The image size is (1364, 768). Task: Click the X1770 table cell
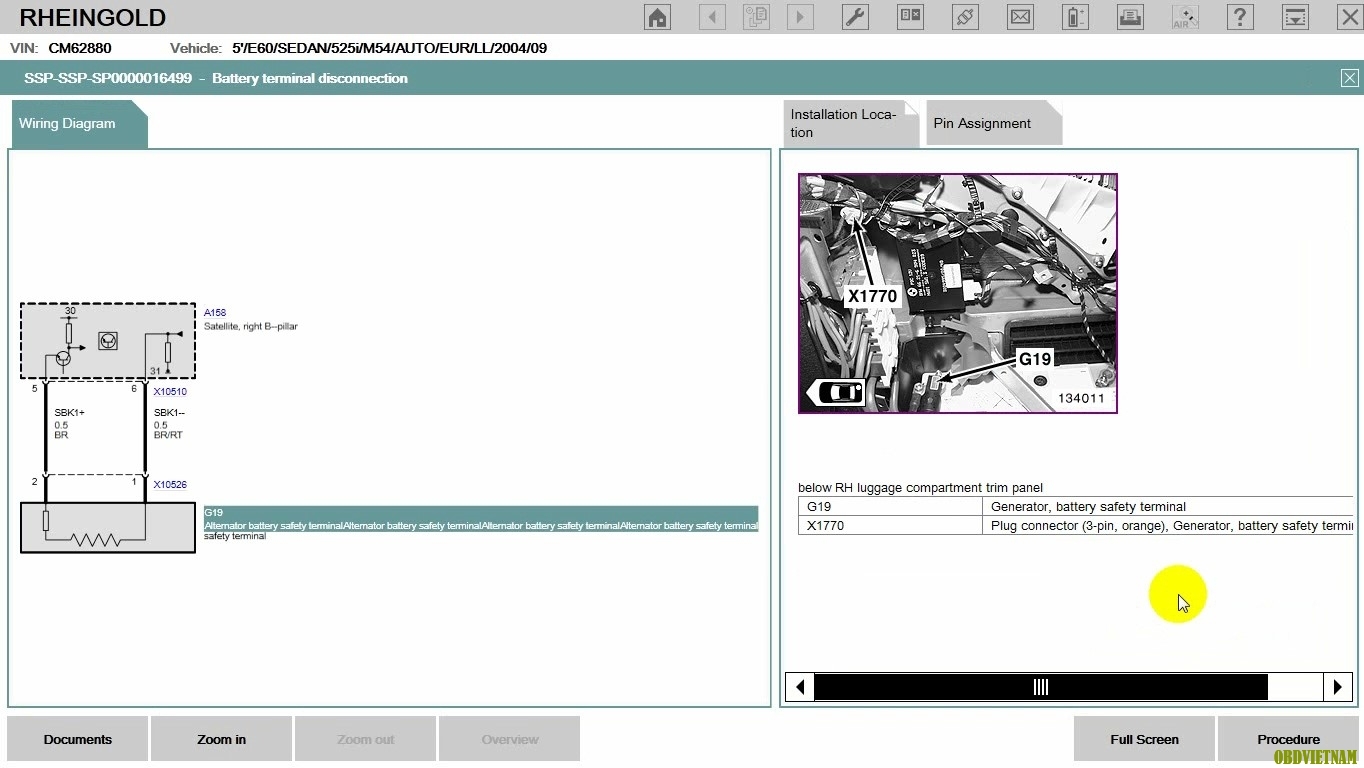pos(890,526)
